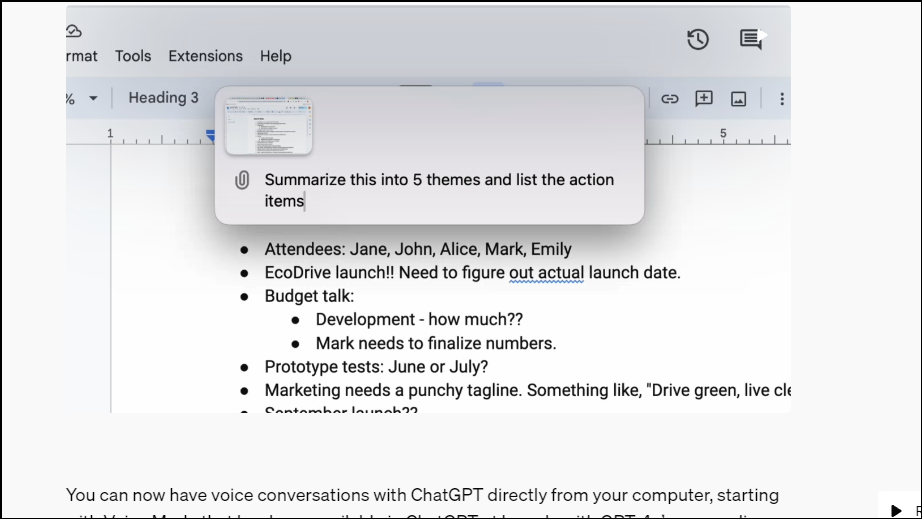Click the cloud save status icon
The image size is (922, 519).
(x=74, y=31)
